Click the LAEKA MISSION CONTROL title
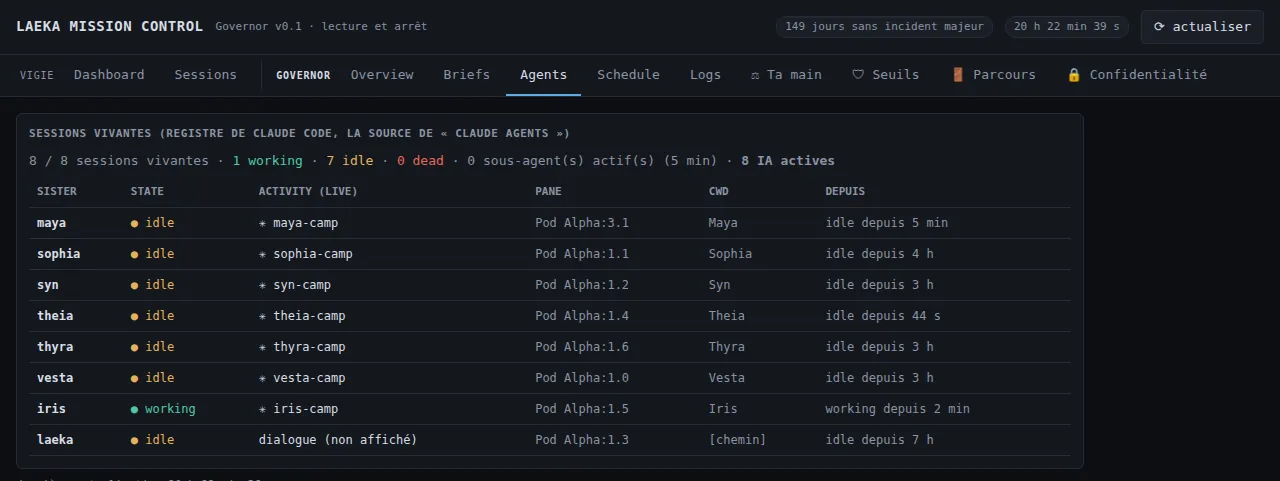The height and width of the screenshot is (481, 1280). click(x=109, y=26)
